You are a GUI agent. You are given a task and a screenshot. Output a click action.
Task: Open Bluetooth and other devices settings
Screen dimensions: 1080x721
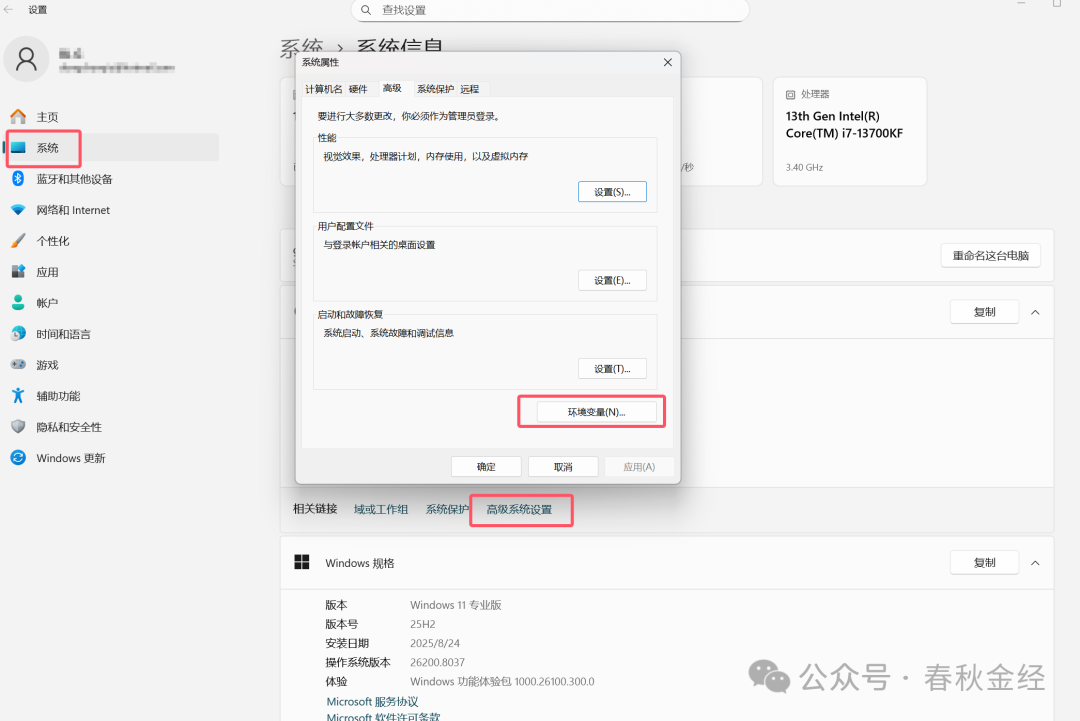(x=18, y=179)
